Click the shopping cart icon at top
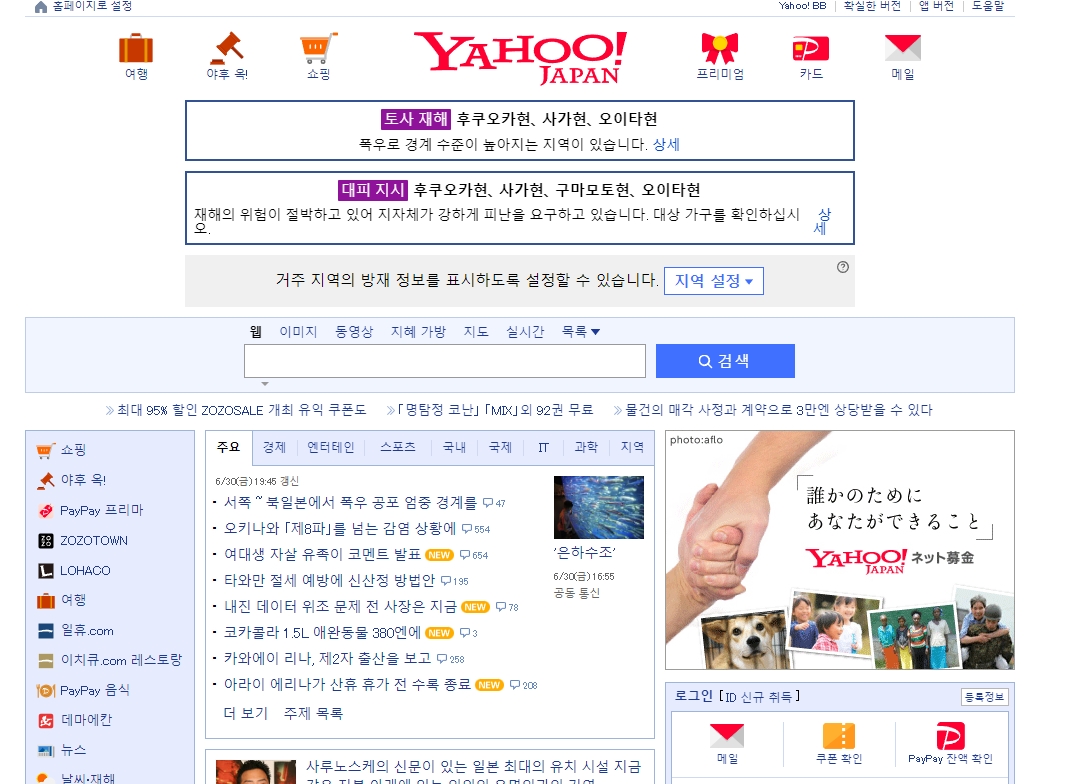Viewport: 1066px width, 784px height. point(317,48)
